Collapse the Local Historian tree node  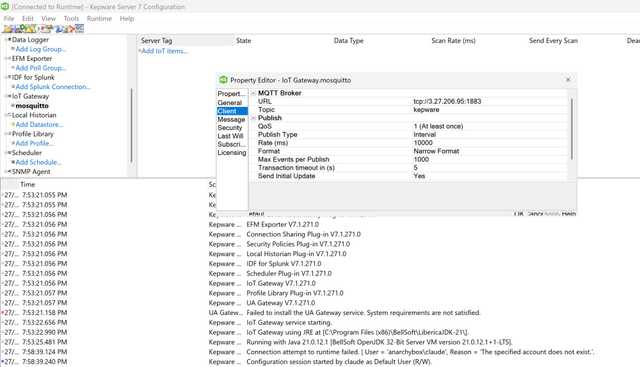pos(6,115)
